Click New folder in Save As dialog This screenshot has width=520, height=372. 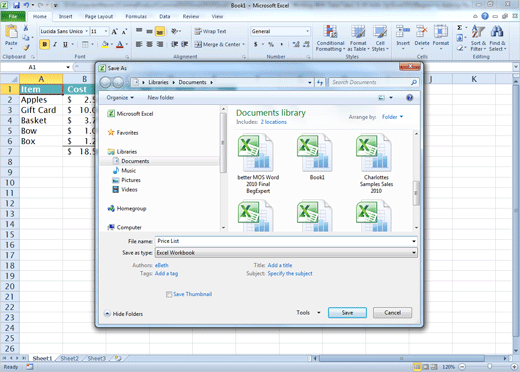[x=161, y=98]
